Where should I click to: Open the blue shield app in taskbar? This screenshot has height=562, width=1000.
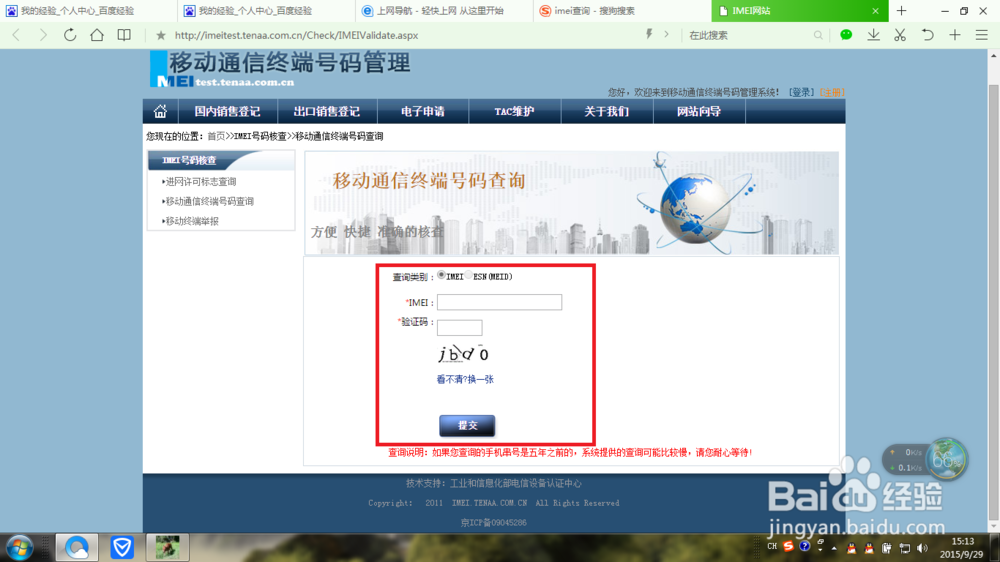click(x=122, y=548)
